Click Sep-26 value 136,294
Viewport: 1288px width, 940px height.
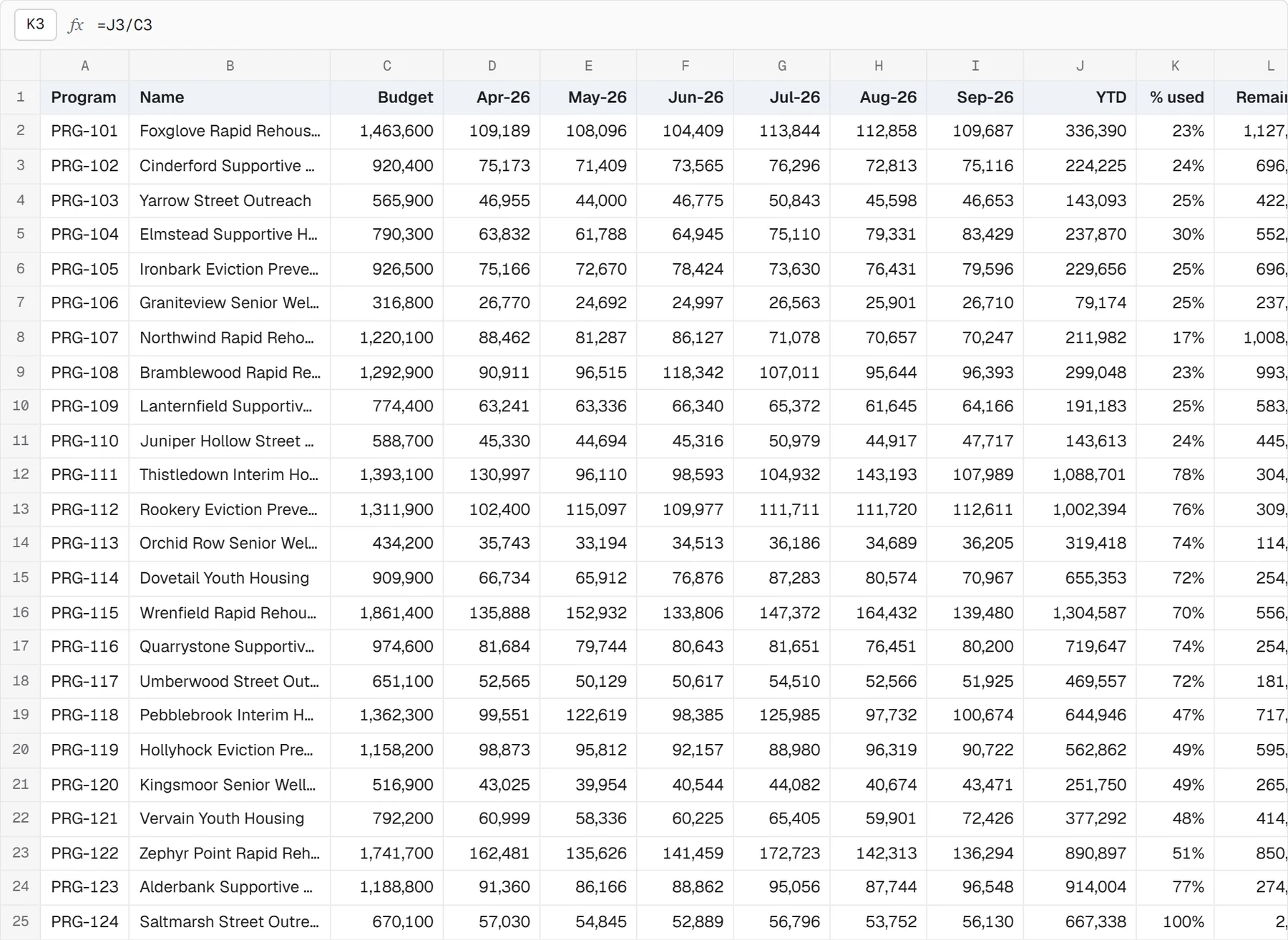(x=975, y=853)
